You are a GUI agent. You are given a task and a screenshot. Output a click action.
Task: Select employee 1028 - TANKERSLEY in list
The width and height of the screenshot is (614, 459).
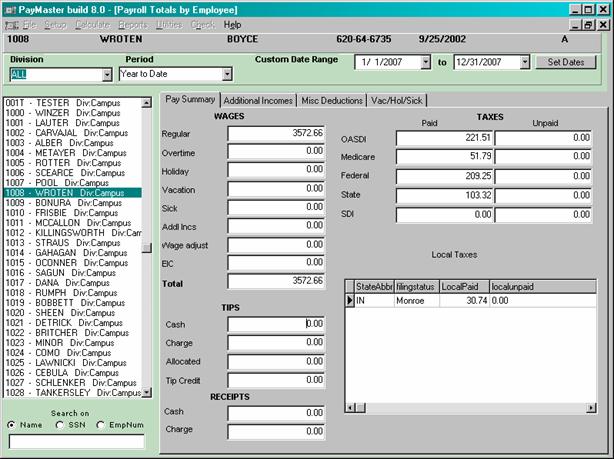point(72,393)
